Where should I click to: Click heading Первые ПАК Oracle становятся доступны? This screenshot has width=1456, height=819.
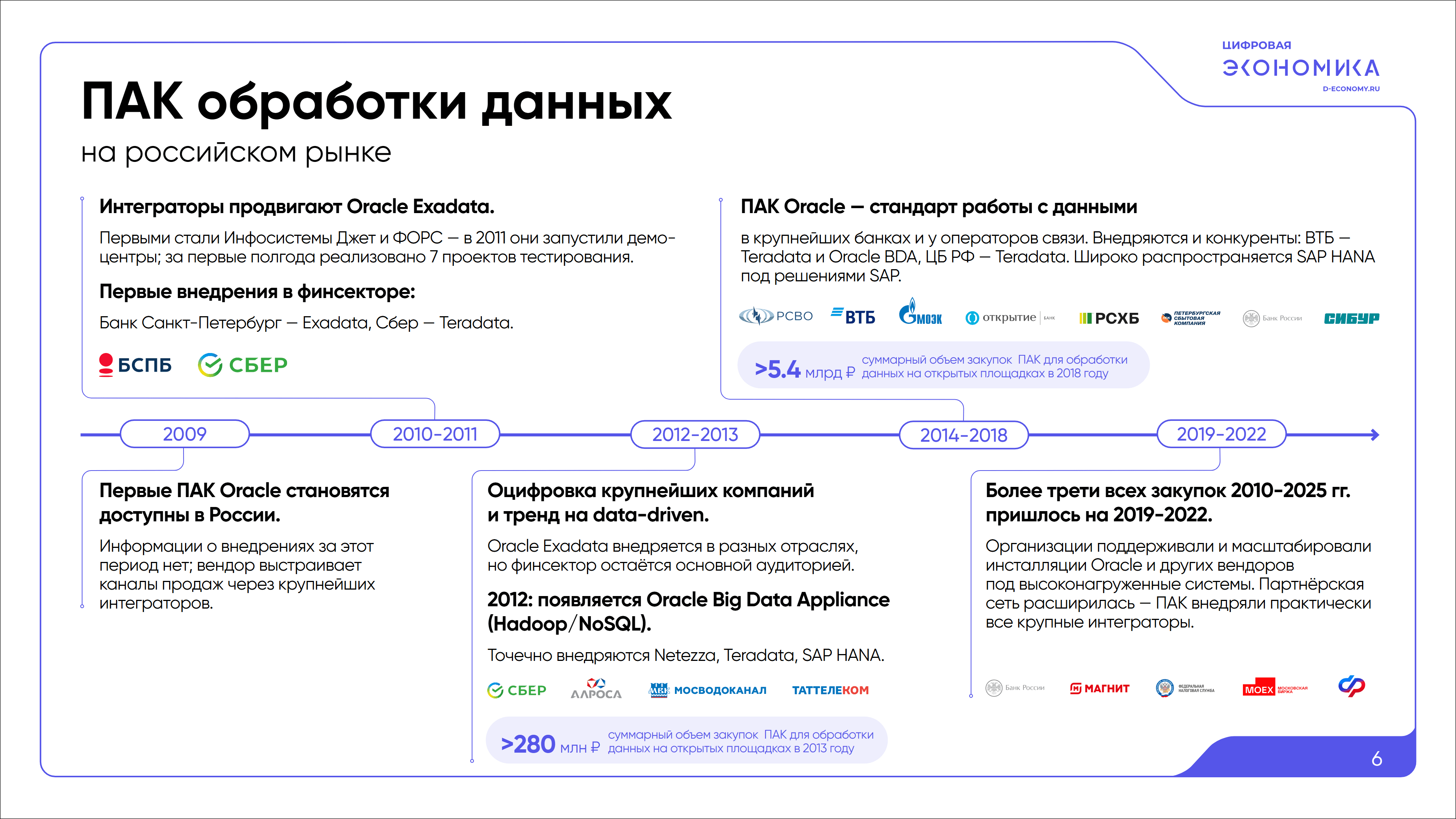pos(244,502)
